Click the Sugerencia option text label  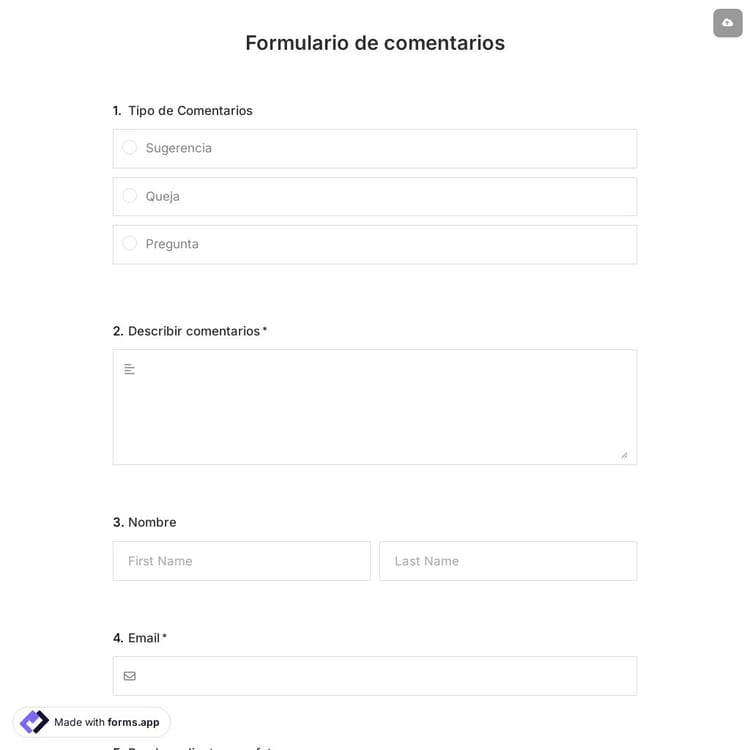179,148
